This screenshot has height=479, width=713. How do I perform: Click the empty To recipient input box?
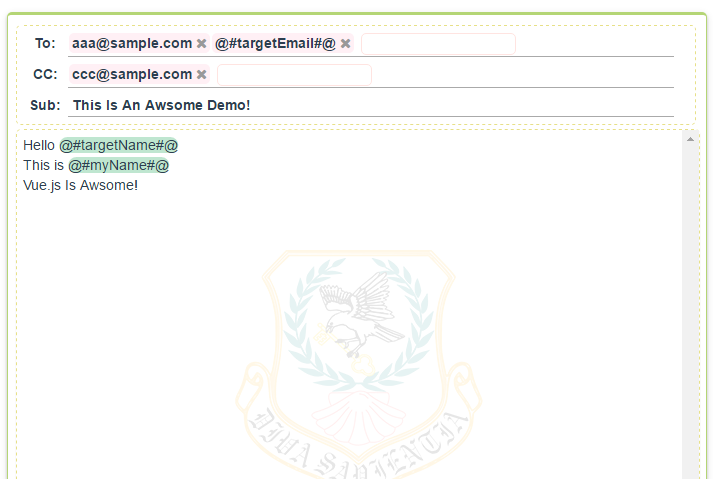(438, 44)
